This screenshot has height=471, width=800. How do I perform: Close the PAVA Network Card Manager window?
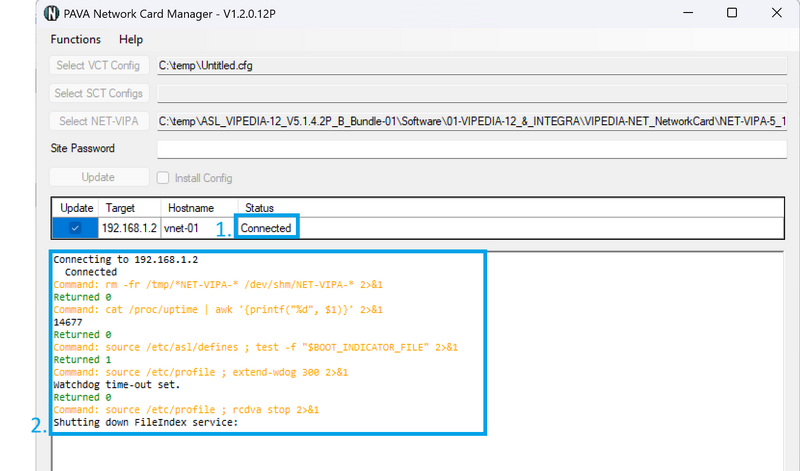(777, 13)
